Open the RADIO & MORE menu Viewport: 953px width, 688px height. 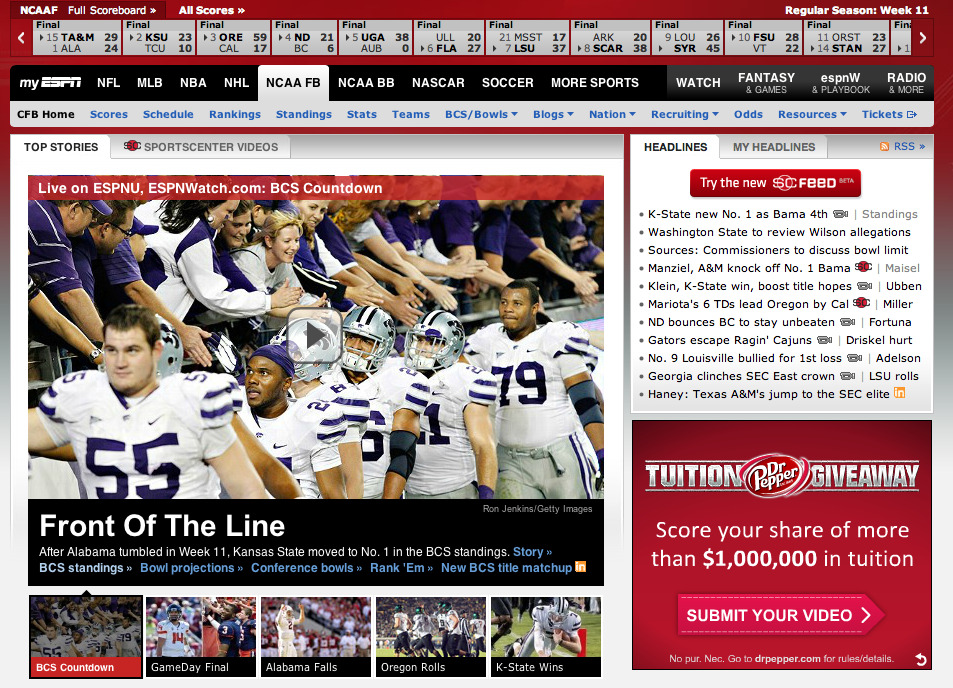pos(906,83)
